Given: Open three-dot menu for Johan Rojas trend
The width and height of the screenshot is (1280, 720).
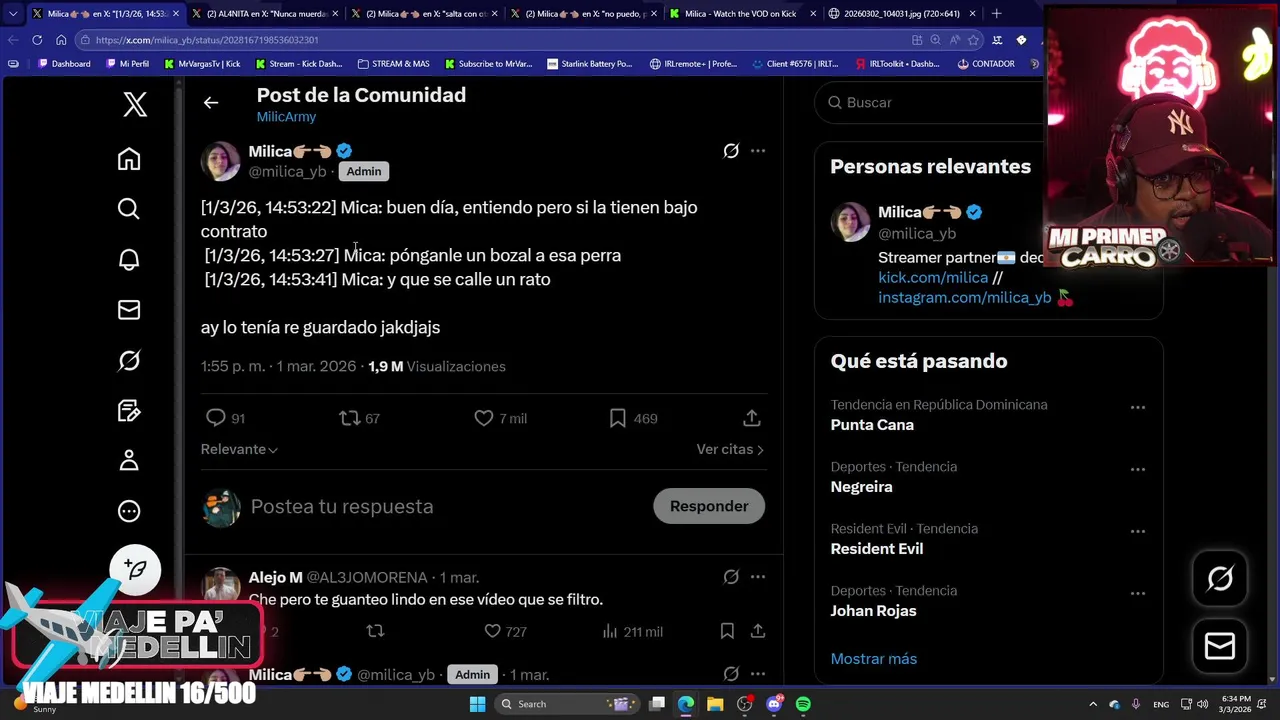Looking at the screenshot, I should pos(1137,593).
